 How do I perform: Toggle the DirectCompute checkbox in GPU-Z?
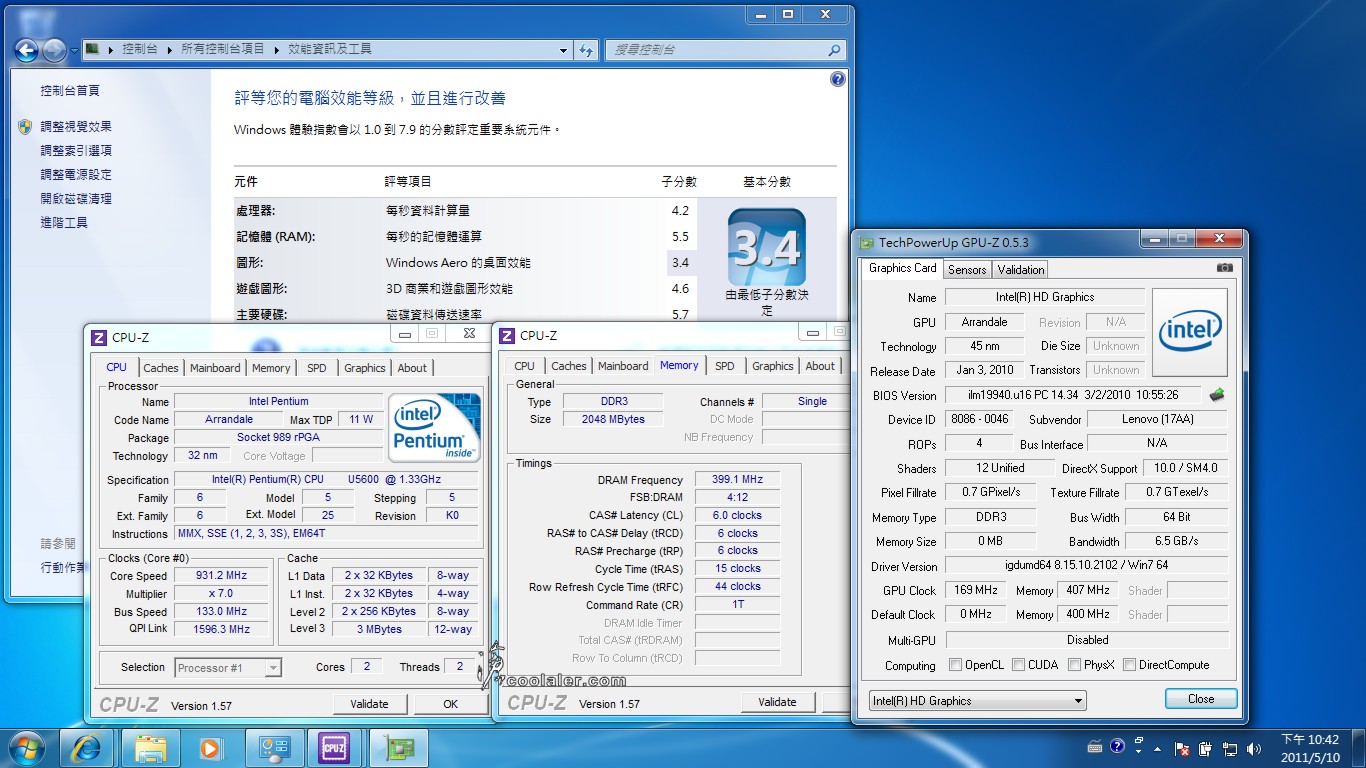click(1129, 665)
